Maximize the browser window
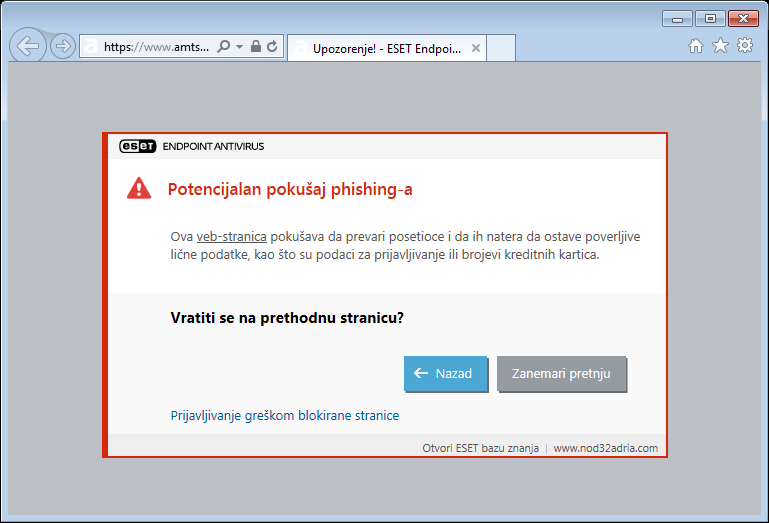769x523 pixels. pos(710,19)
